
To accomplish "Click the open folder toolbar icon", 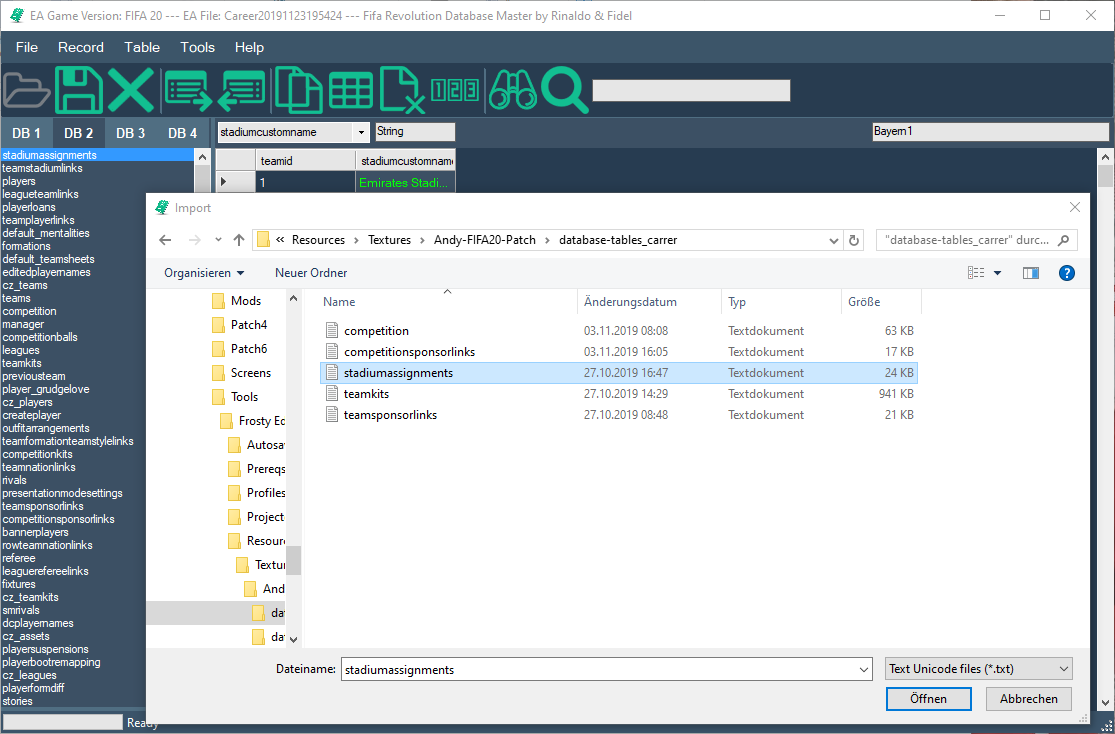I will click(x=26, y=91).
